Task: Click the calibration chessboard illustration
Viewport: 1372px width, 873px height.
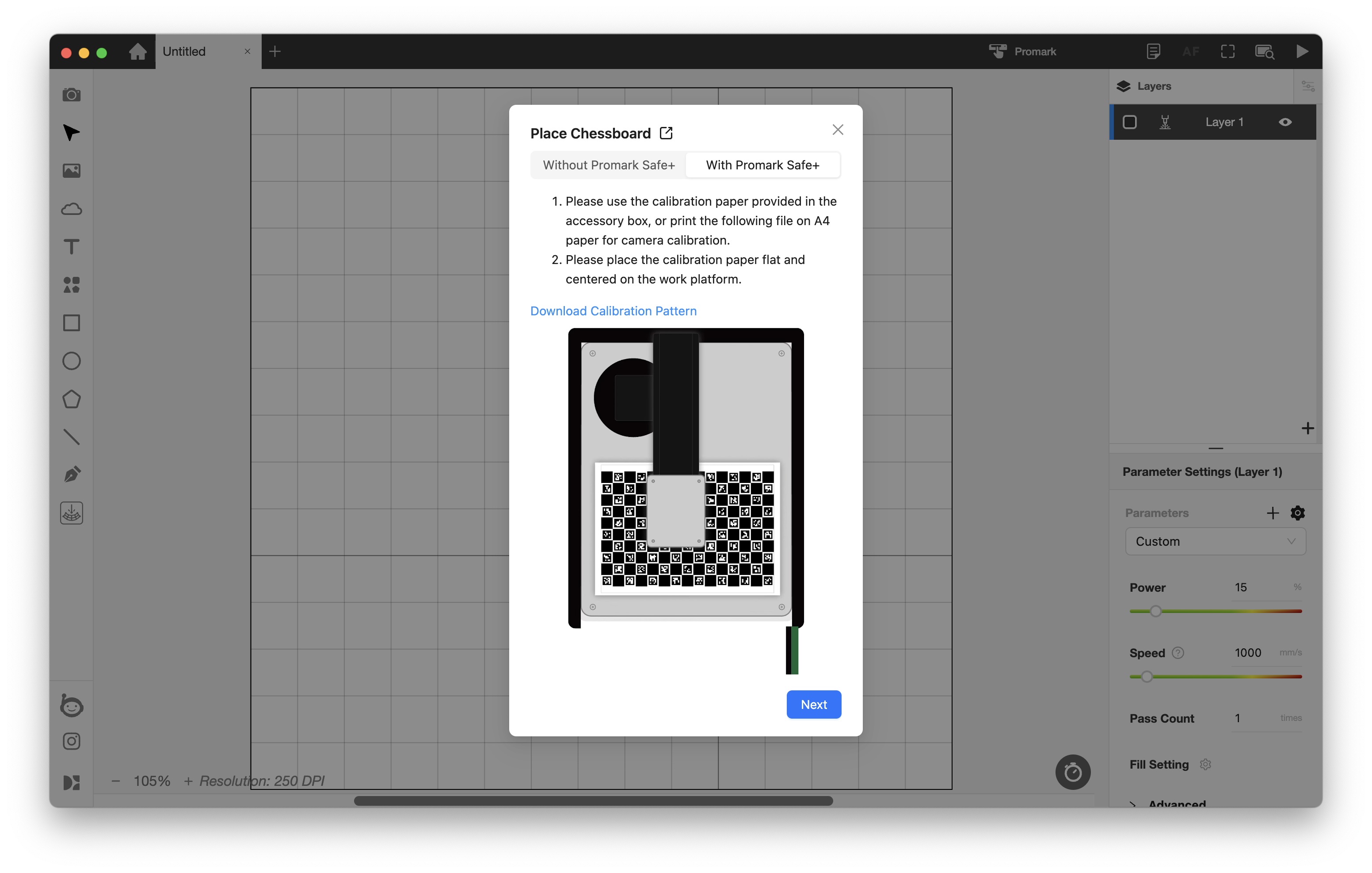Action: (686, 501)
